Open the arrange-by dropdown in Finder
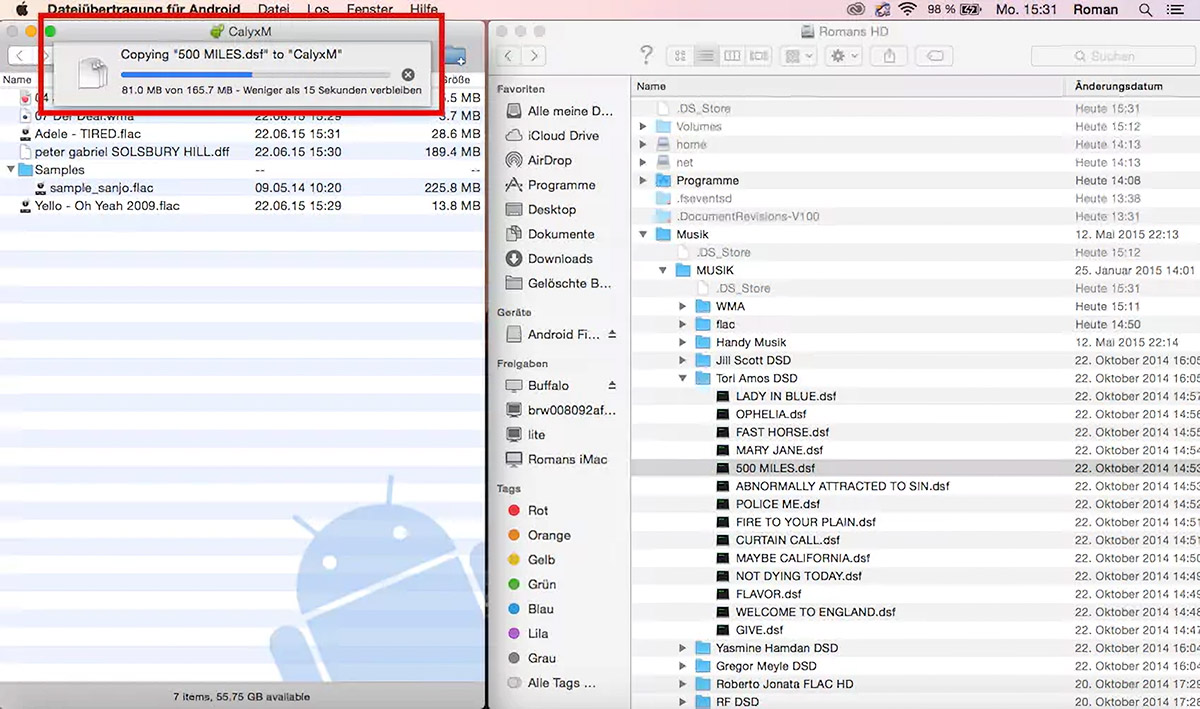The height and width of the screenshot is (709, 1200). (x=799, y=56)
